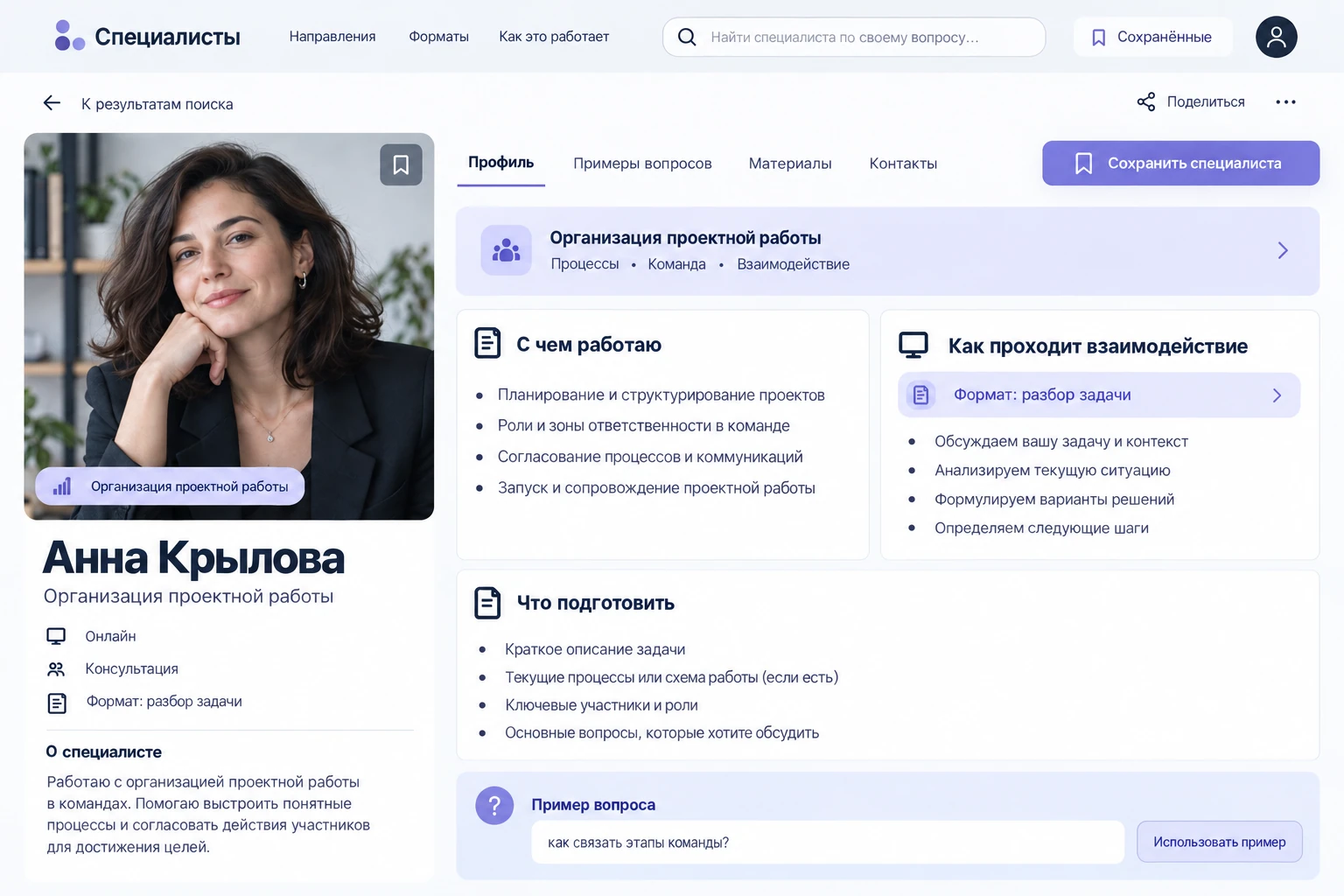1344x896 pixels.
Task: Click the example question text field
Action: coord(828,842)
